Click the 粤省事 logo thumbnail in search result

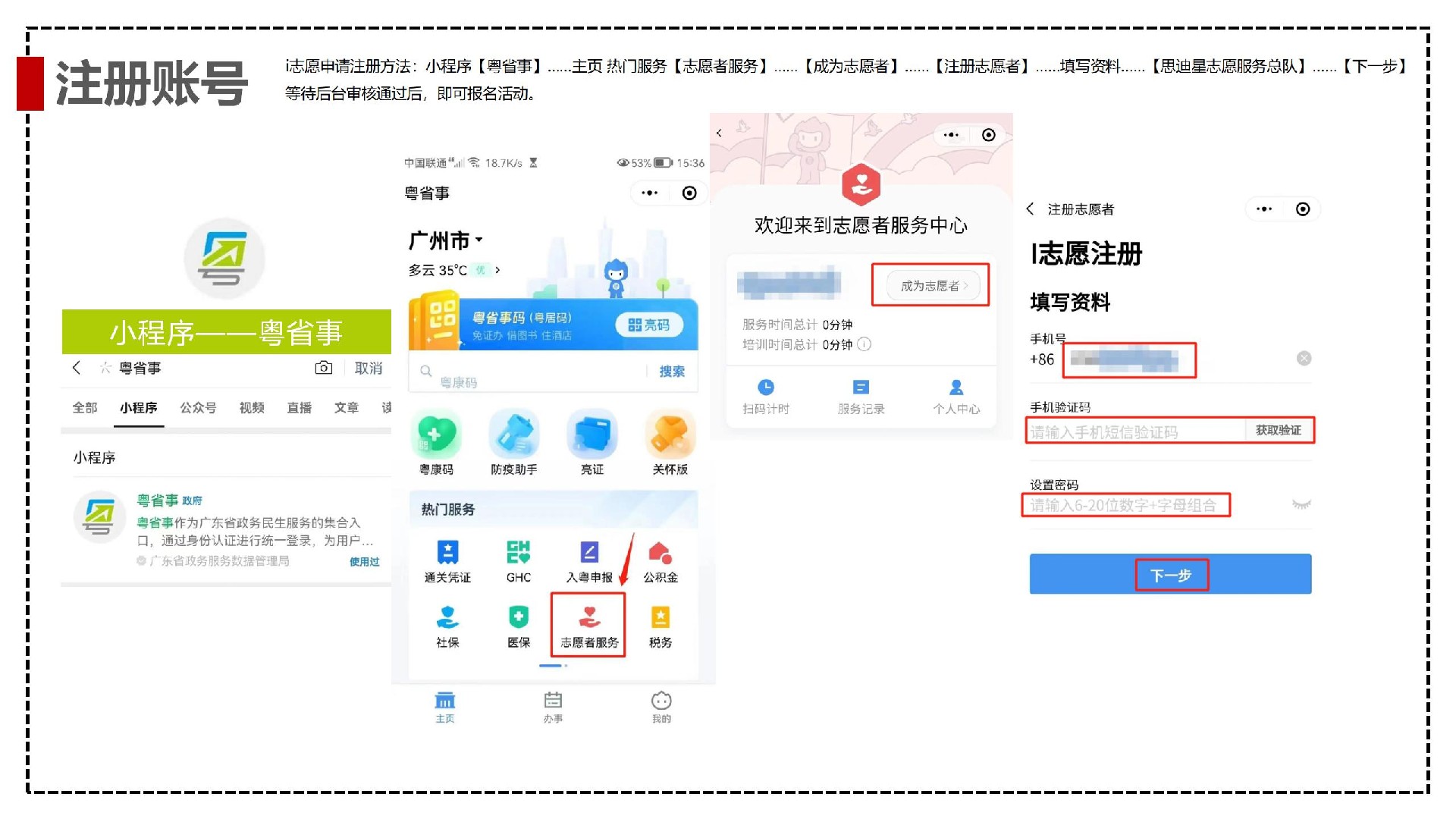coord(99,517)
